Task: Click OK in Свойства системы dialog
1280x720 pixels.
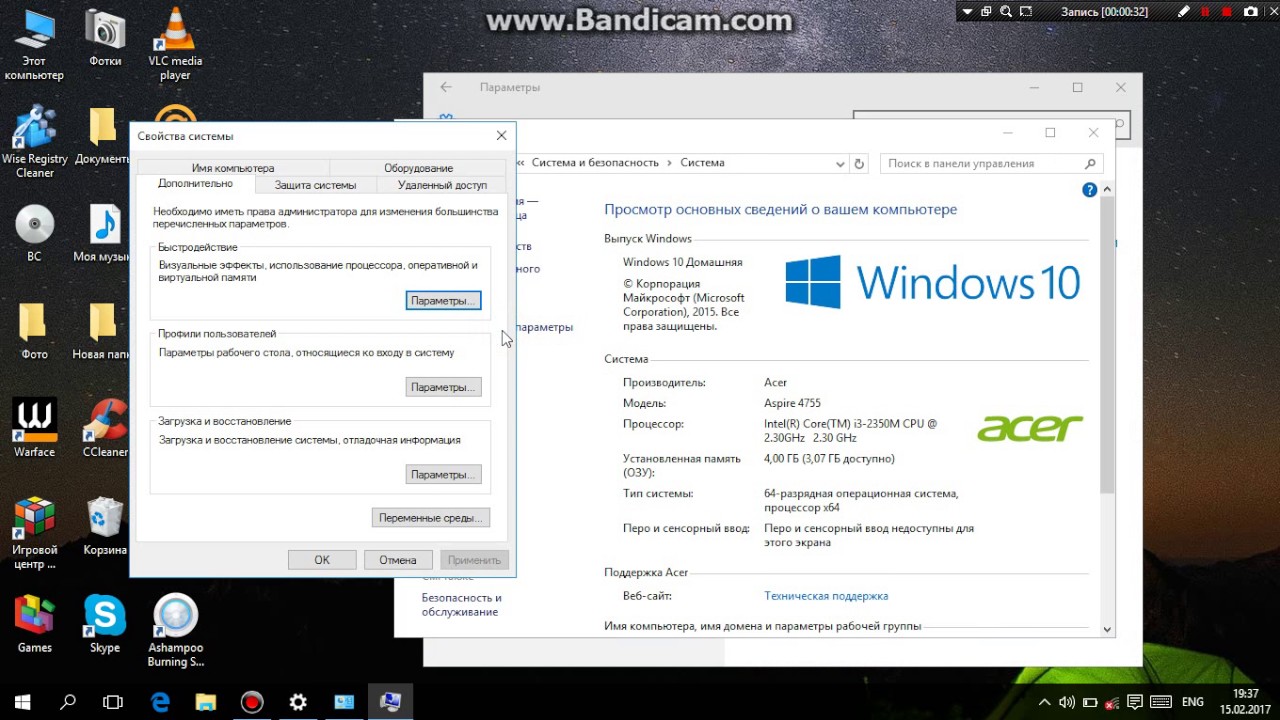Action: tap(322, 560)
